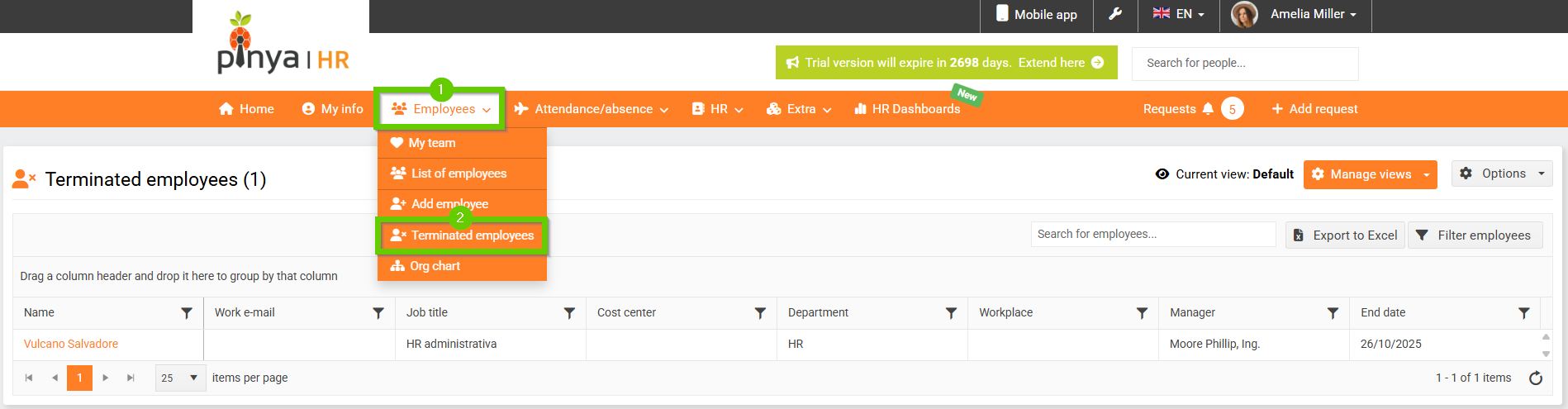Click Moore Phillip, Ing. manager cell
The image size is (1568, 409).
(1253, 345)
